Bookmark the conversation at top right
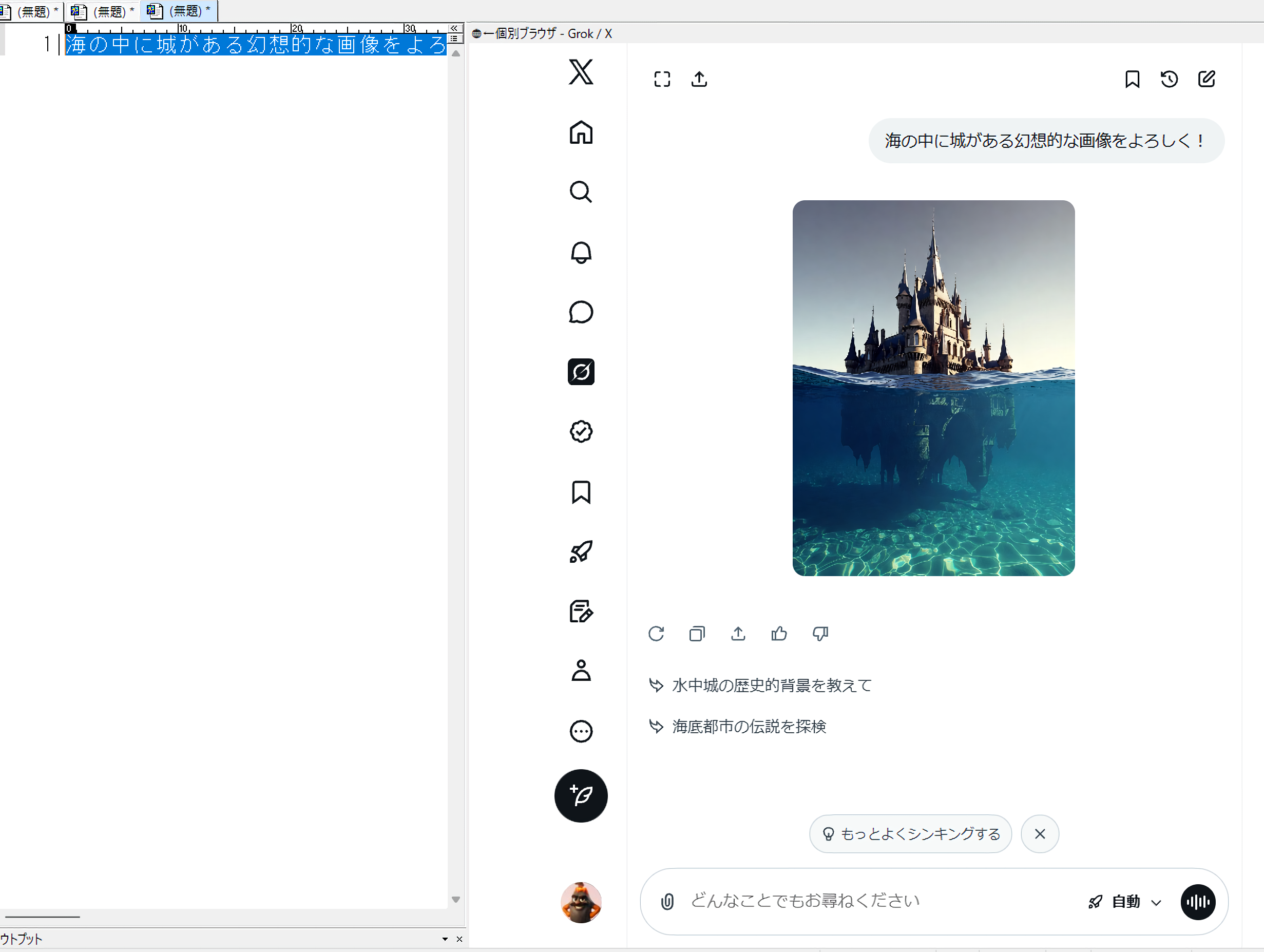 click(1132, 79)
